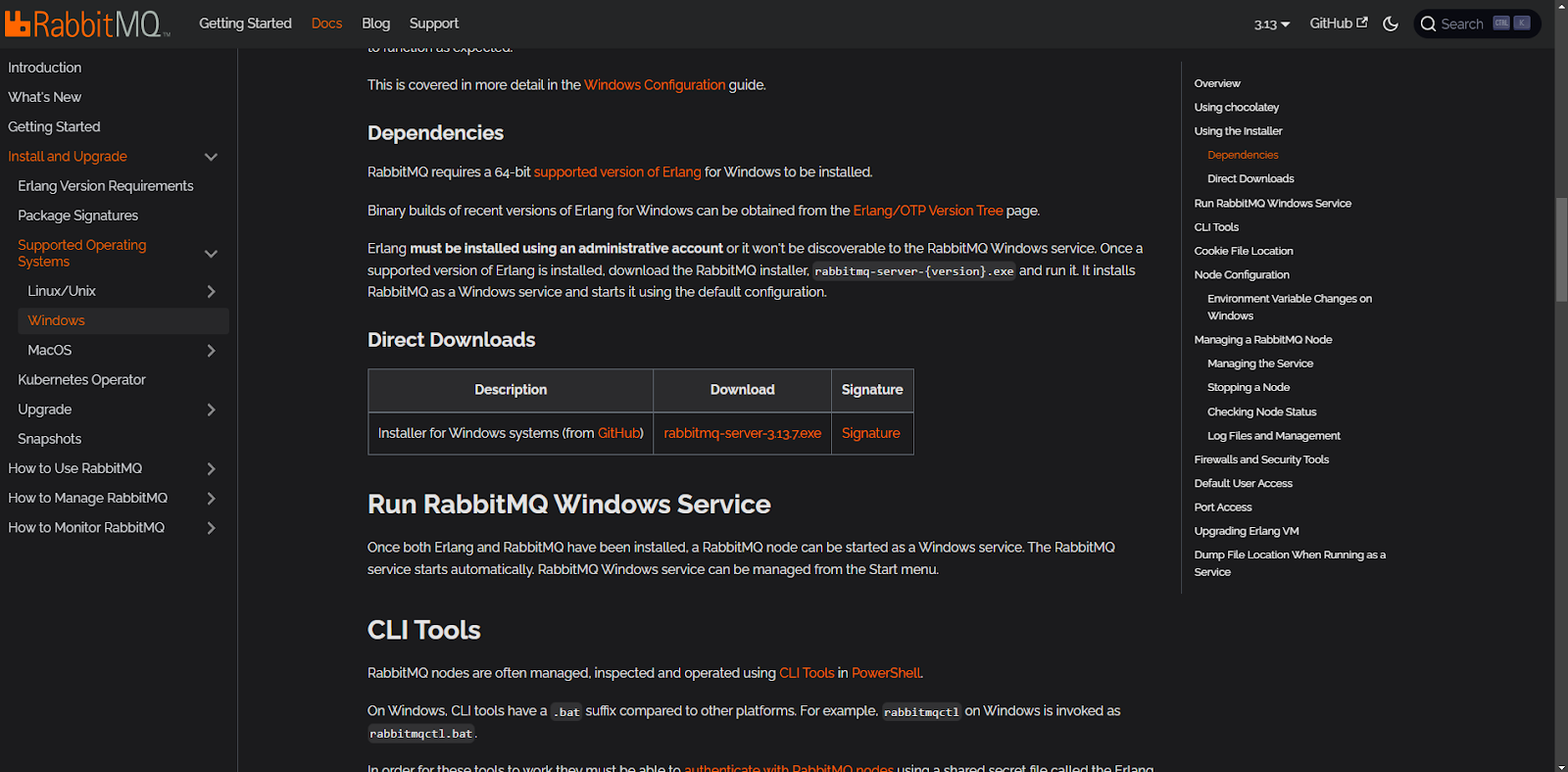Open the Windows Configuration guide link

tap(655, 85)
